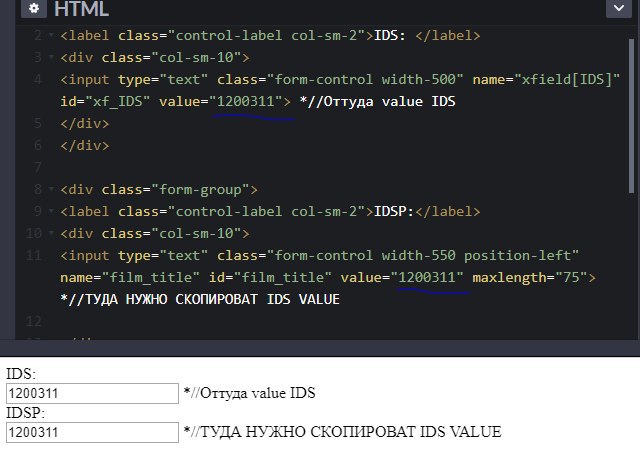Click the "HTML" panel title
Screen dimensions: 640x464
pos(81,9)
